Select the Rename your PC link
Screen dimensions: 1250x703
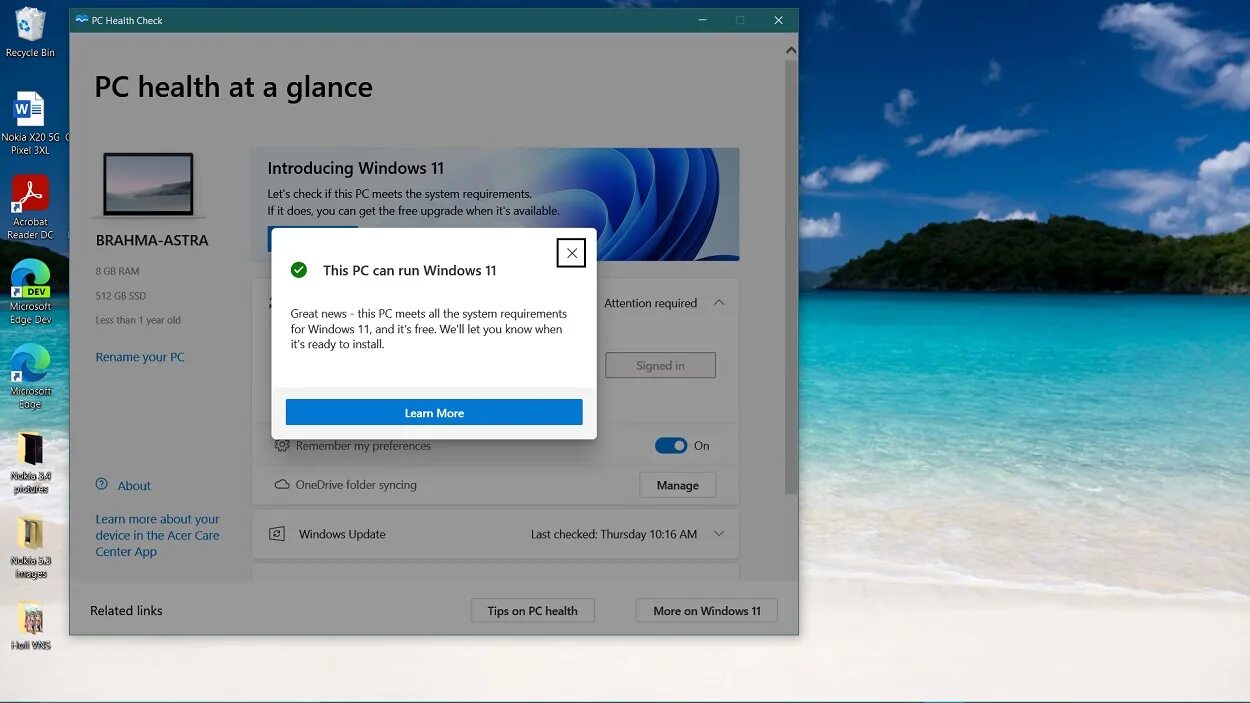pyautogui.click(x=140, y=356)
